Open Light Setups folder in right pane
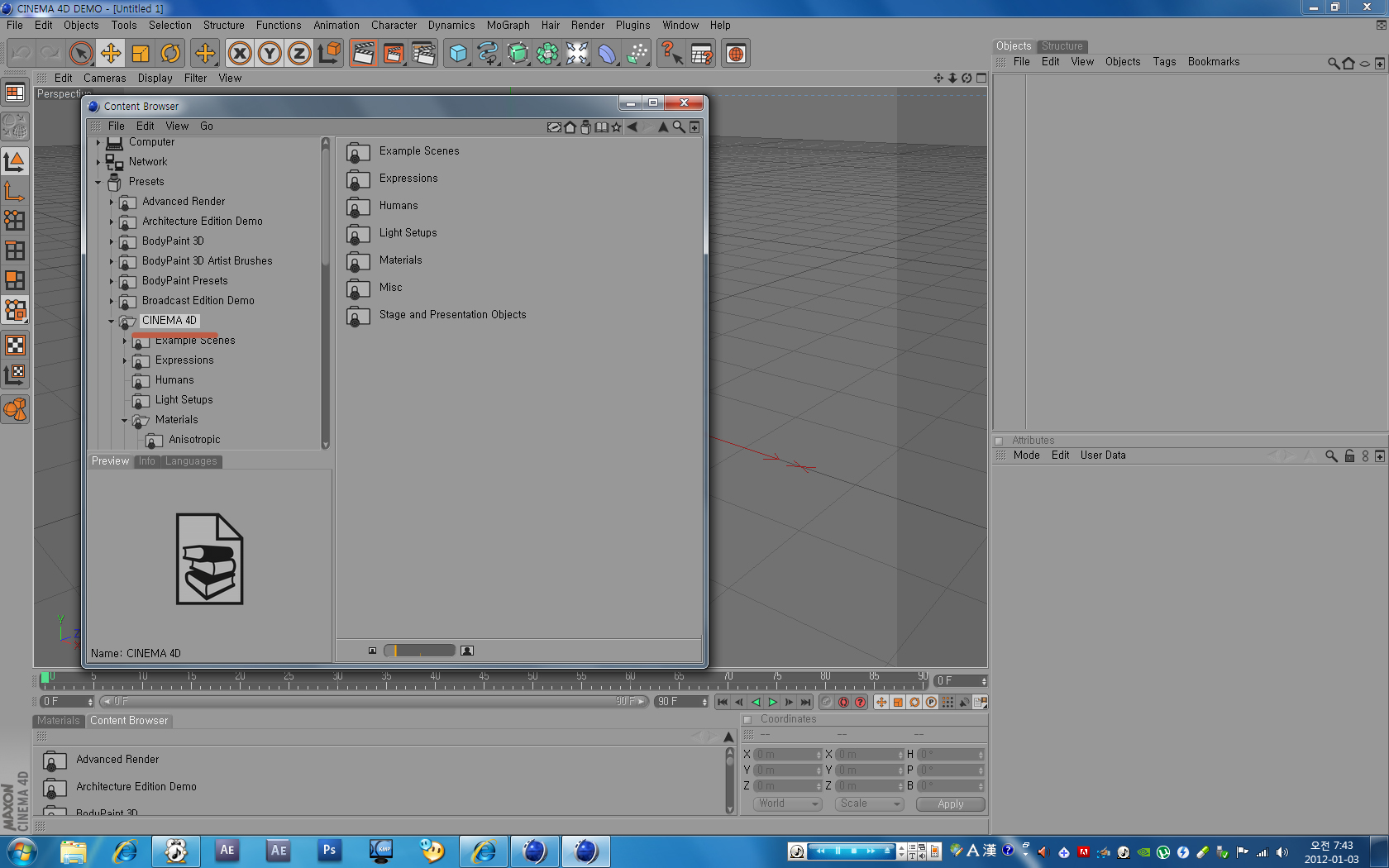Image resolution: width=1389 pixels, height=868 pixels. 408,233
